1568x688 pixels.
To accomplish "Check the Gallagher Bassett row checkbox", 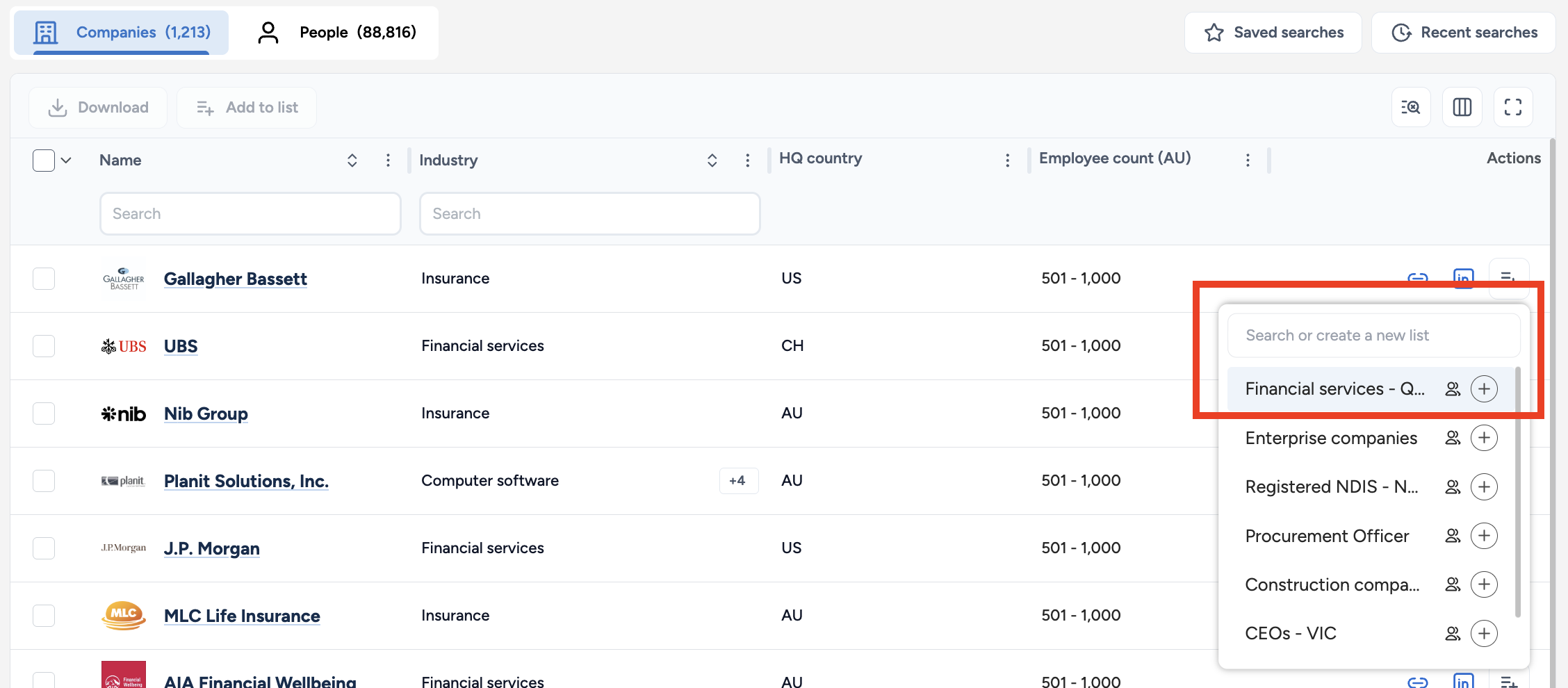I will pyautogui.click(x=44, y=279).
